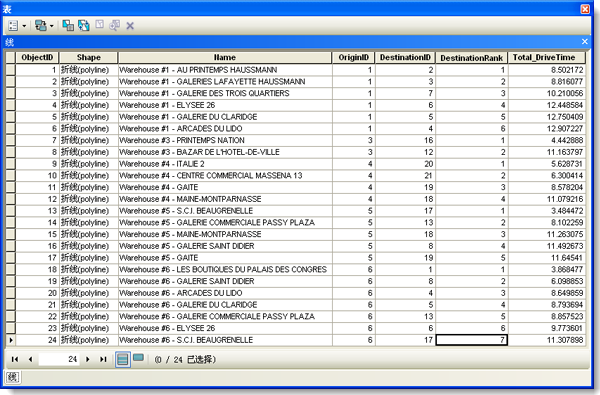Click Warehouse #3 - BAZAR DE L'HOTEL-DE-VILLE cell
Screen dimensions: 600x395
coord(225,152)
